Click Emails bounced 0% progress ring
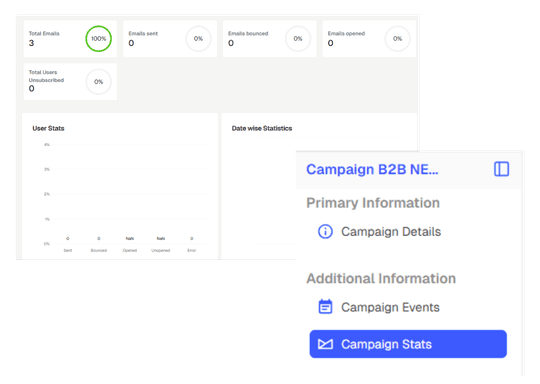This screenshot has width=540, height=384. pyautogui.click(x=298, y=39)
